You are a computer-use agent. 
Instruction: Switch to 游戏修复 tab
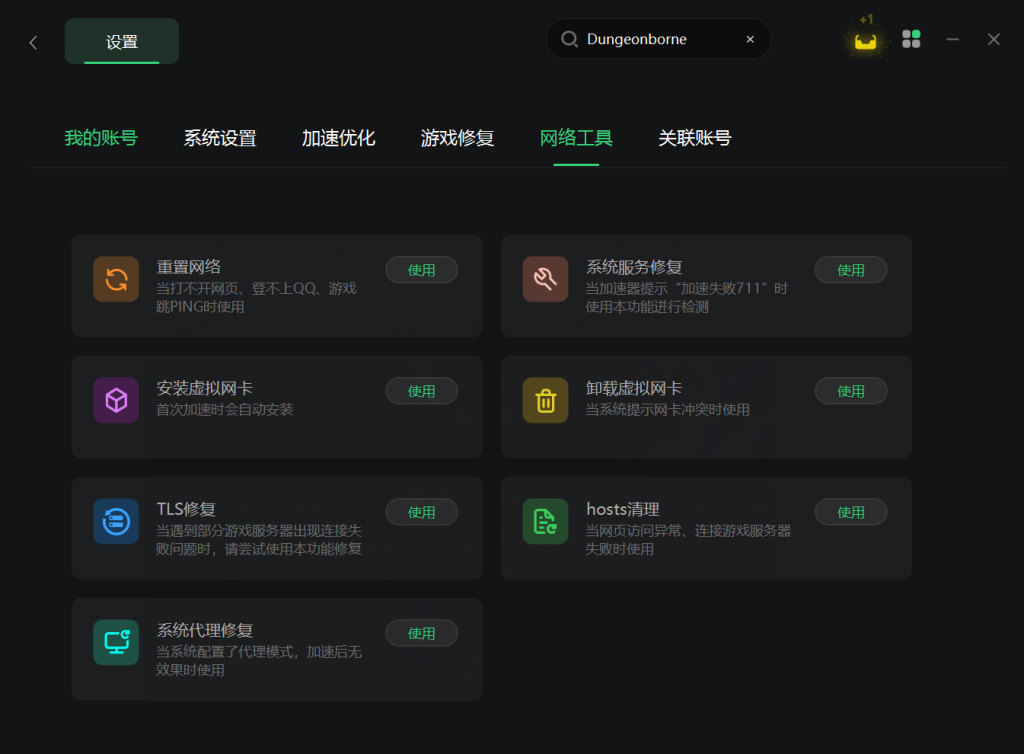457,138
